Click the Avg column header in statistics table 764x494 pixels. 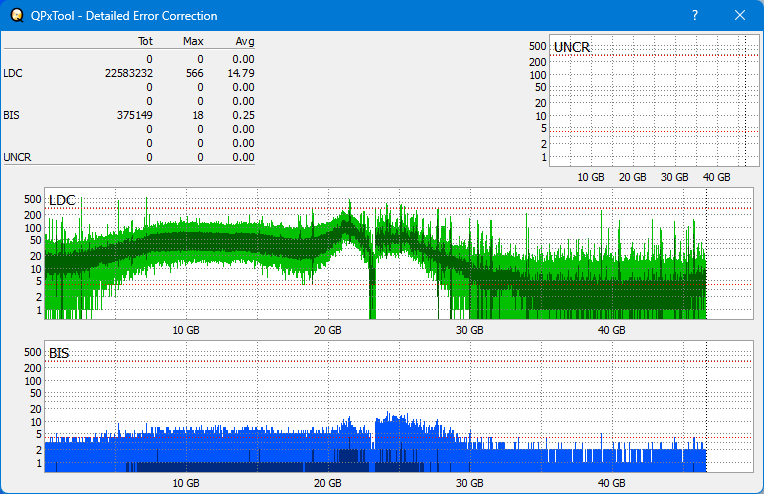245,41
